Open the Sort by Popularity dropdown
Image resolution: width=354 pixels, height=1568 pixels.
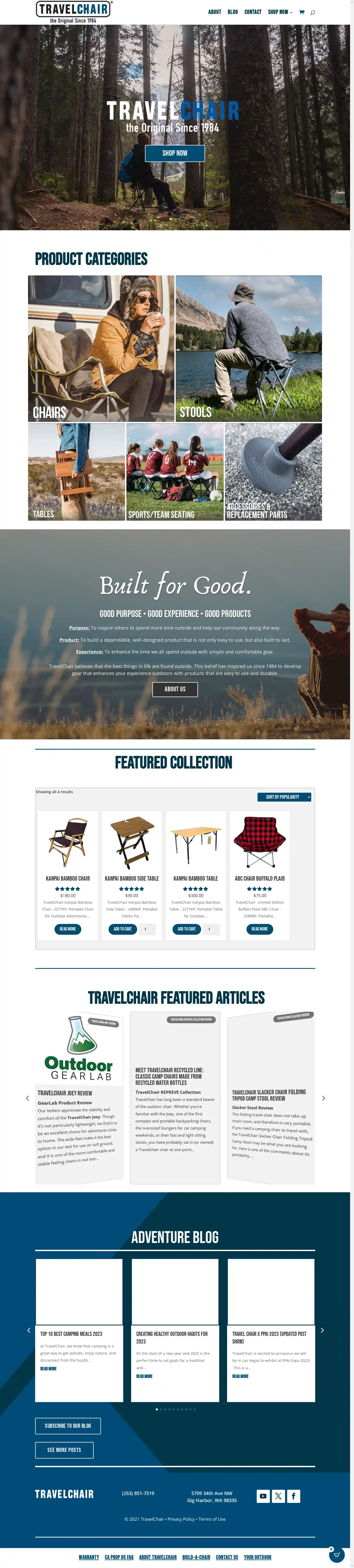[x=284, y=797]
